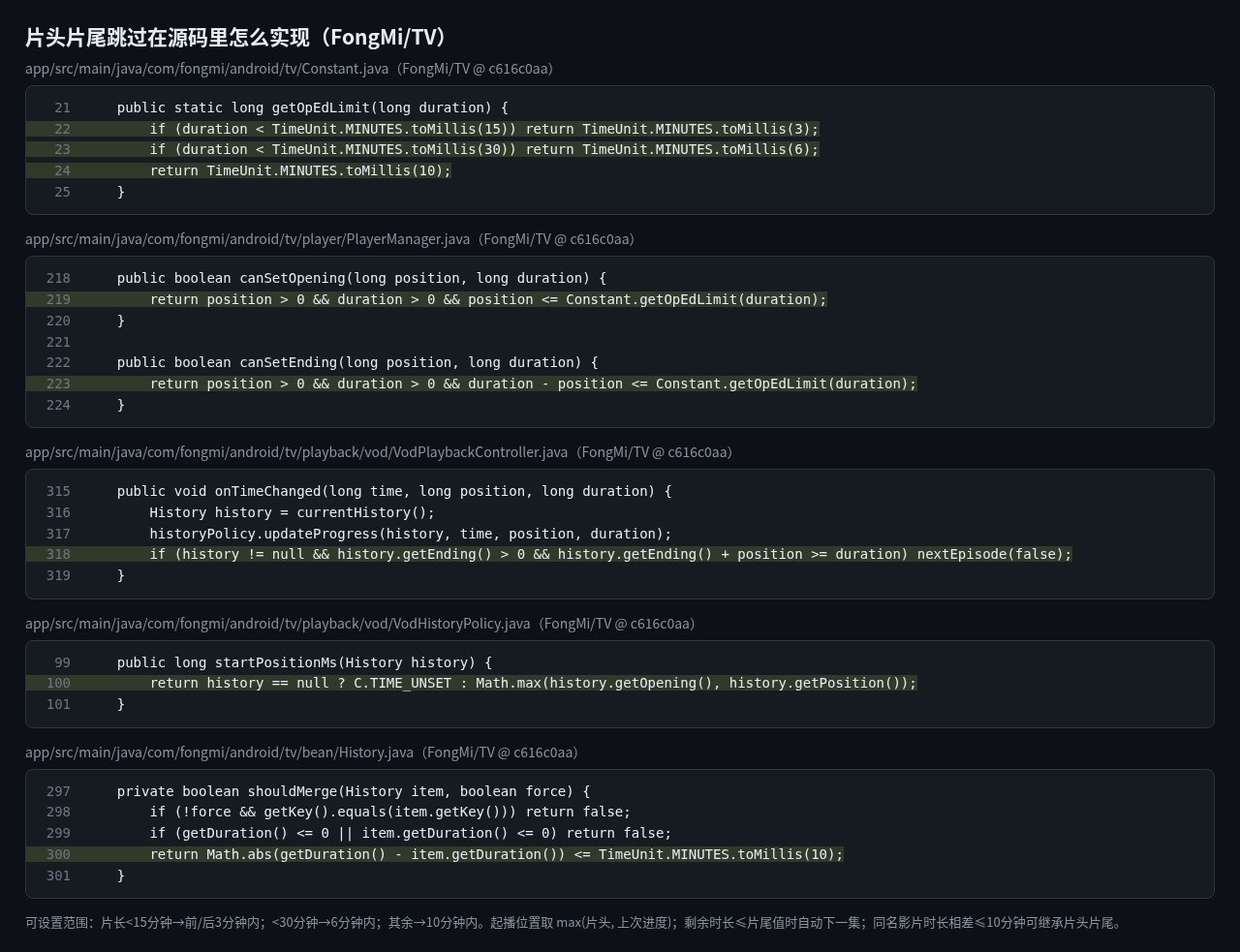Click the startPositionMs method signature
1240x952 pixels.
click(x=304, y=662)
